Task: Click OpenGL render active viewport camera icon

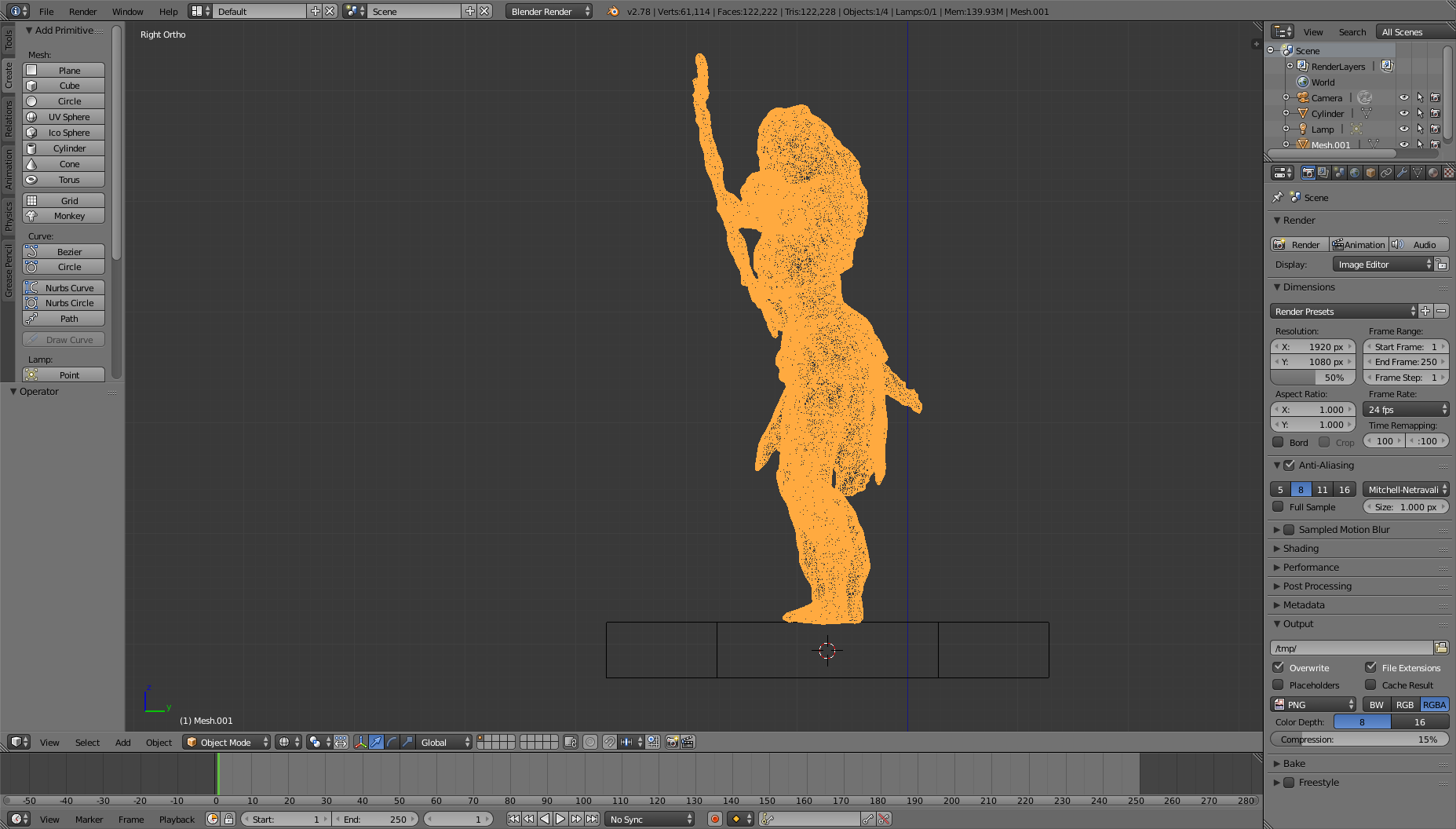Action: click(x=672, y=742)
